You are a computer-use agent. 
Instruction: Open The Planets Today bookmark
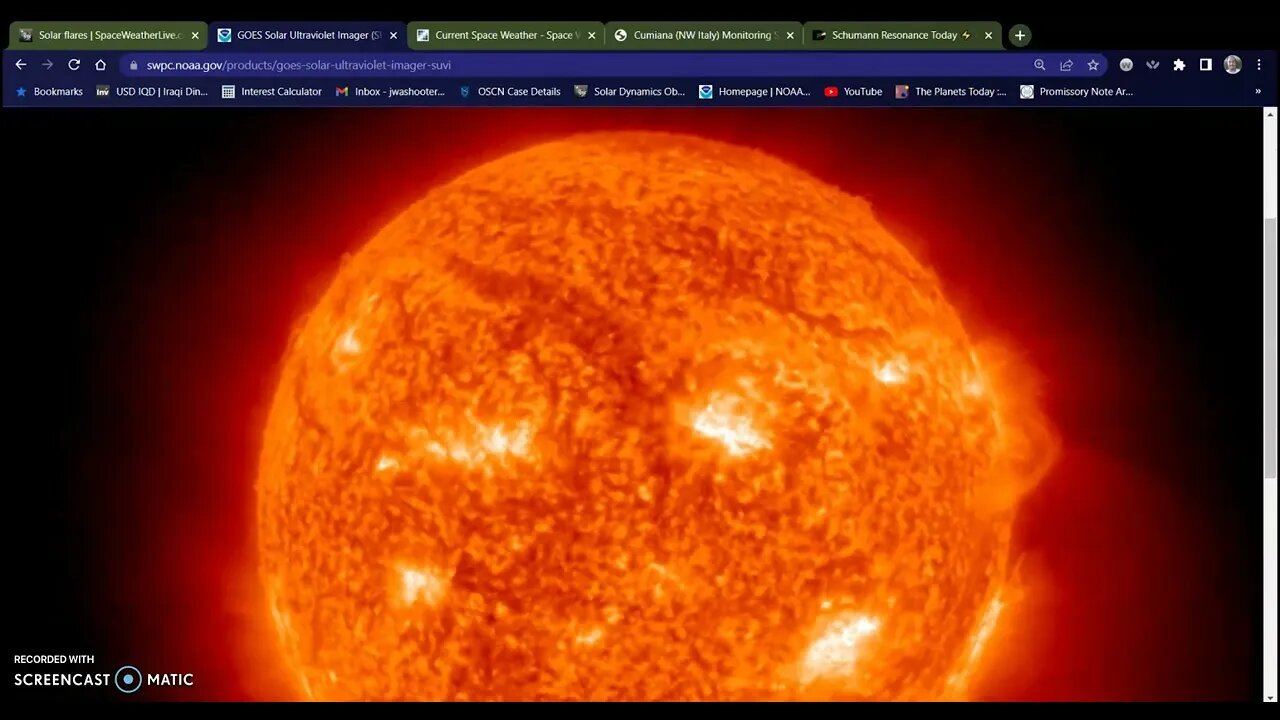click(951, 91)
